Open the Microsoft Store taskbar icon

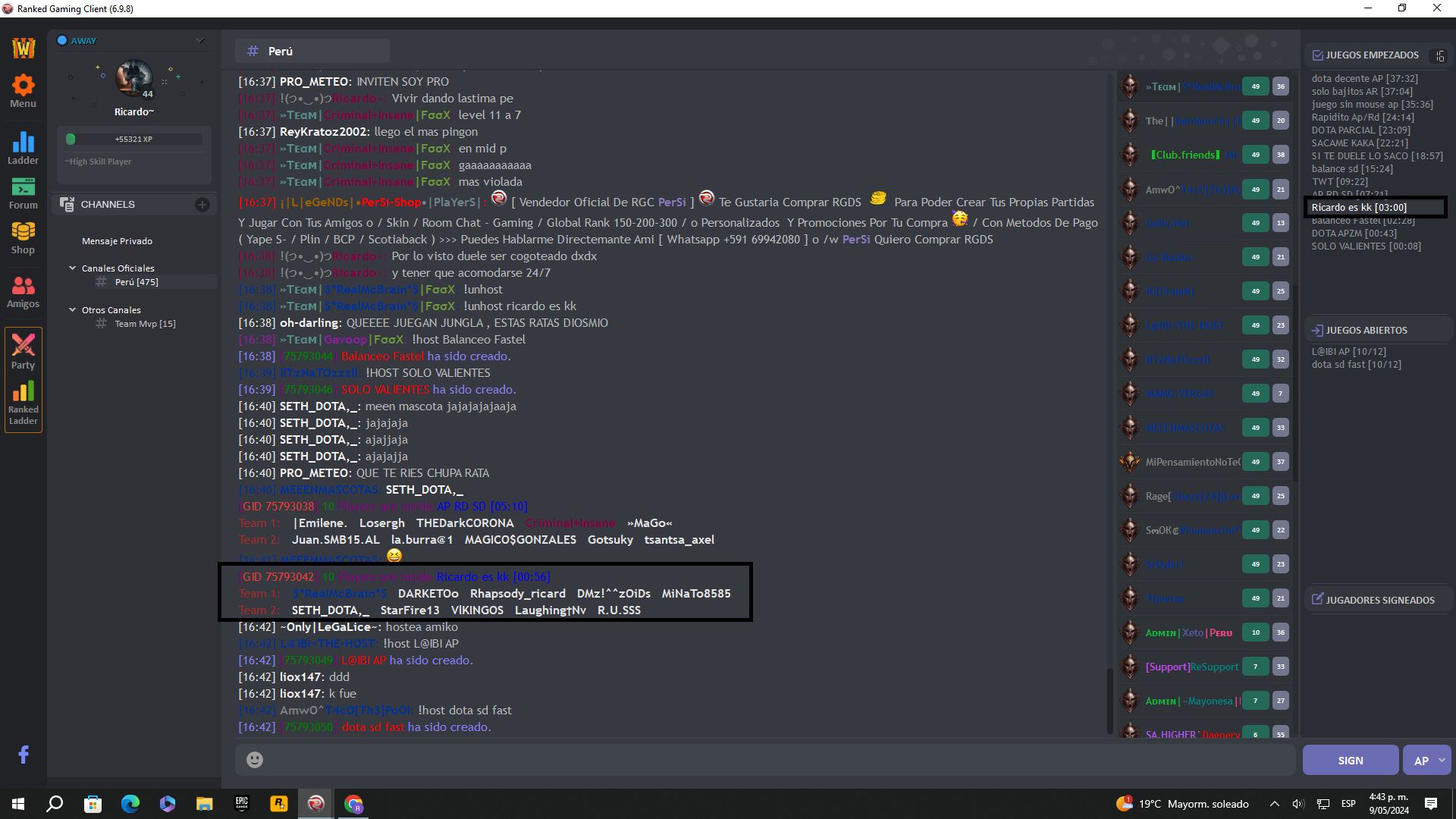[x=93, y=804]
